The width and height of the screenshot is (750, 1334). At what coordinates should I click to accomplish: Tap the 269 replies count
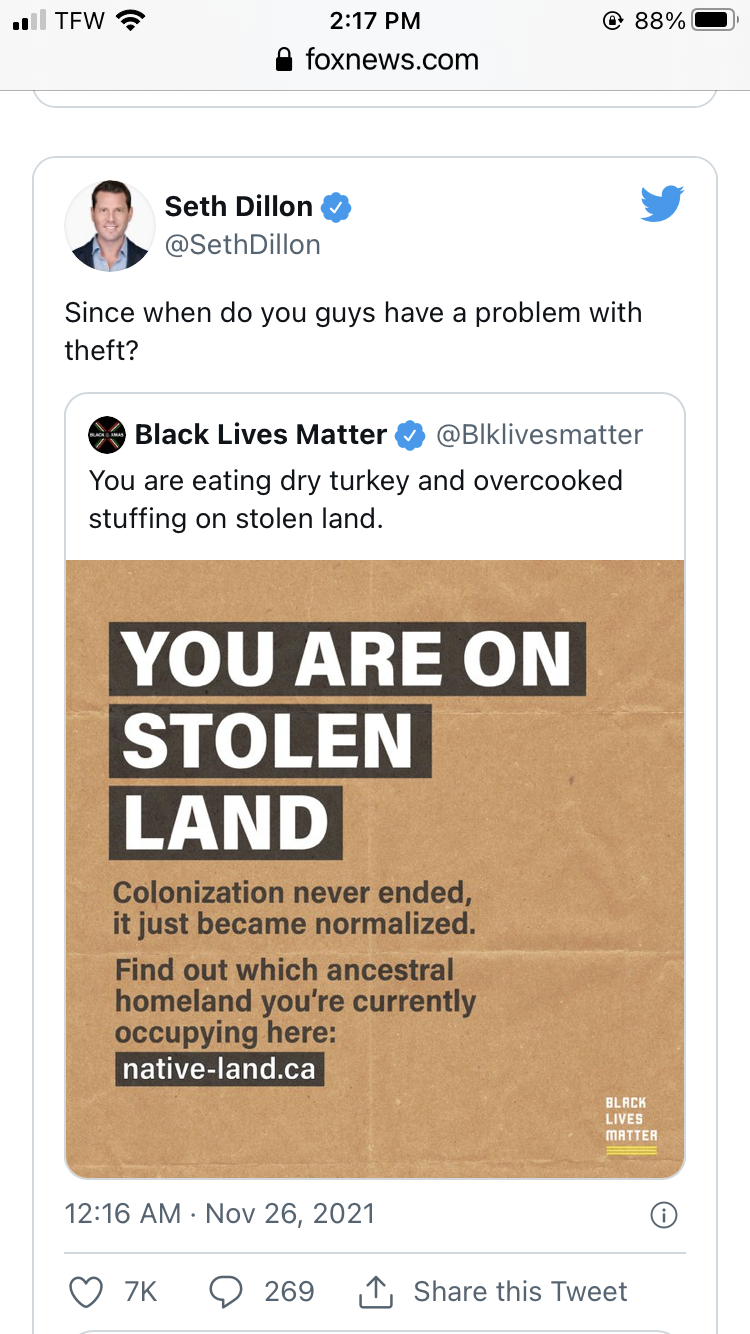point(289,1291)
